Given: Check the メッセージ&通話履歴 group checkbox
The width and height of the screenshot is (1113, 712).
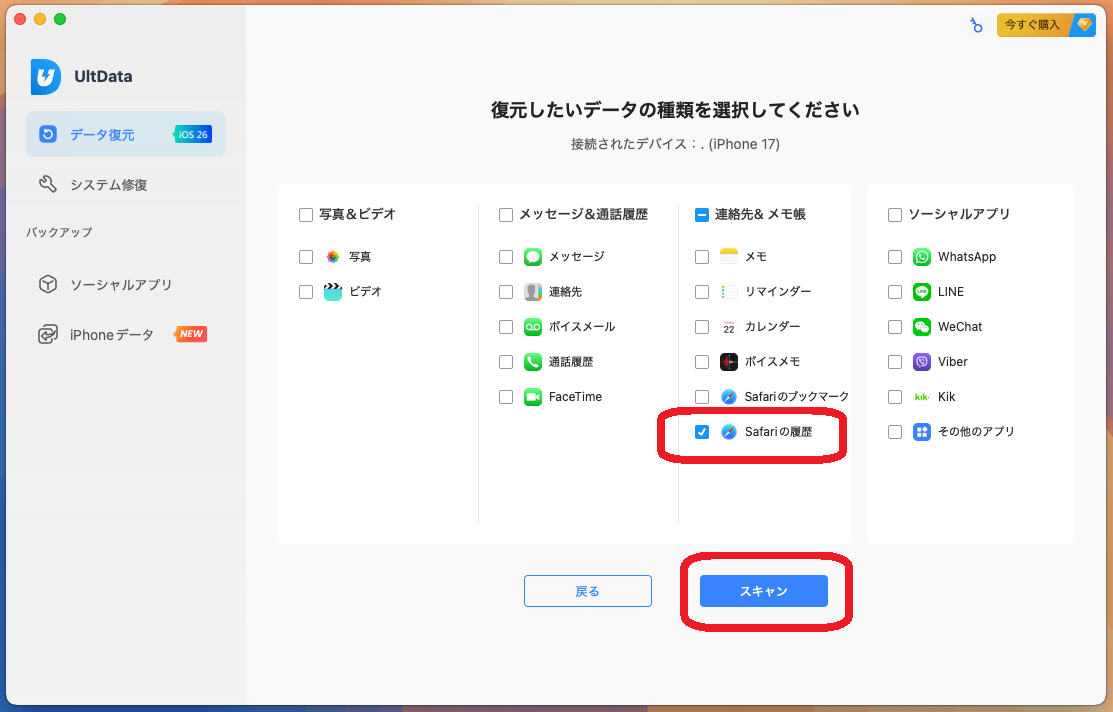Looking at the screenshot, I should click(506, 215).
